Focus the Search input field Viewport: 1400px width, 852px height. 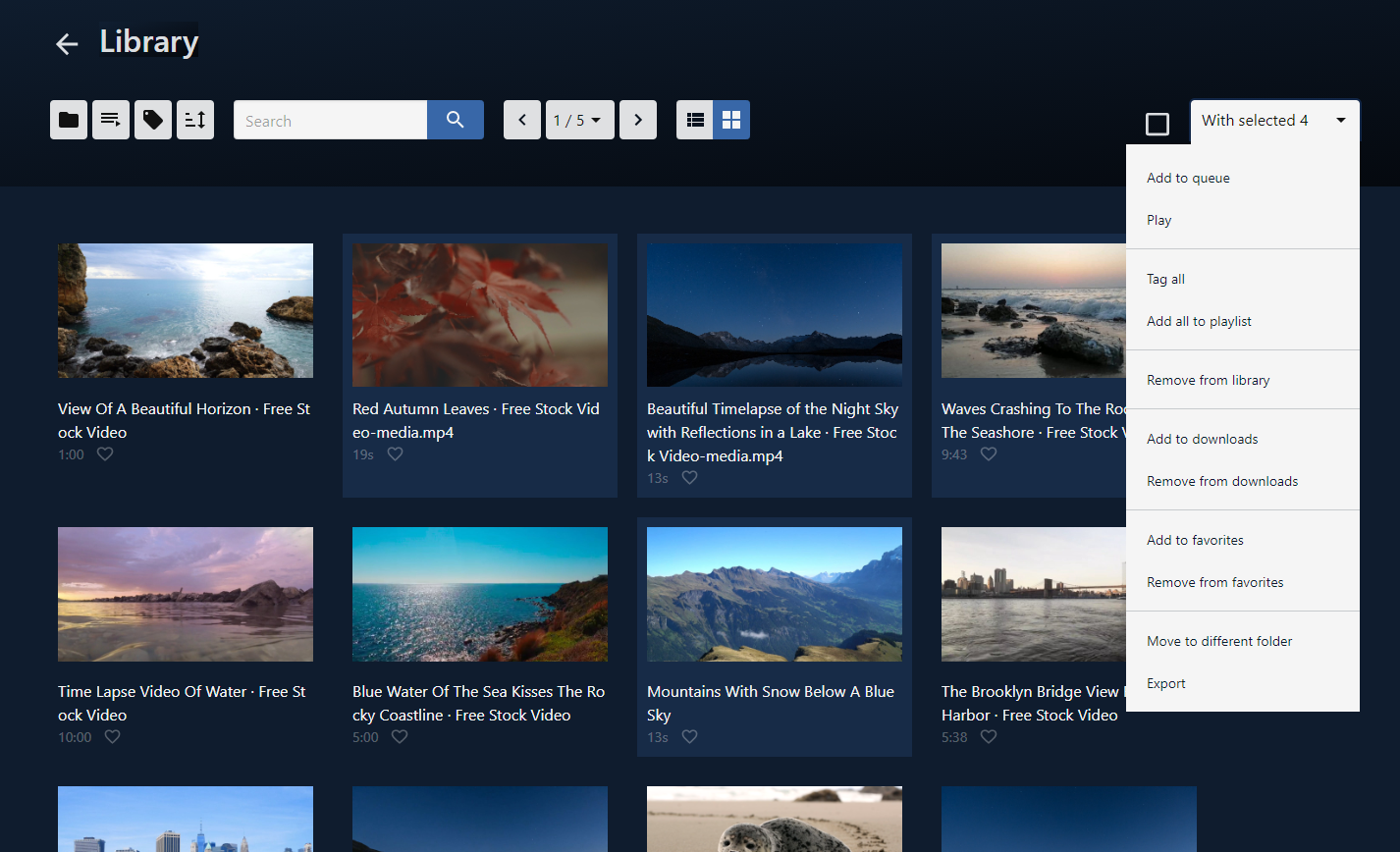click(x=330, y=120)
